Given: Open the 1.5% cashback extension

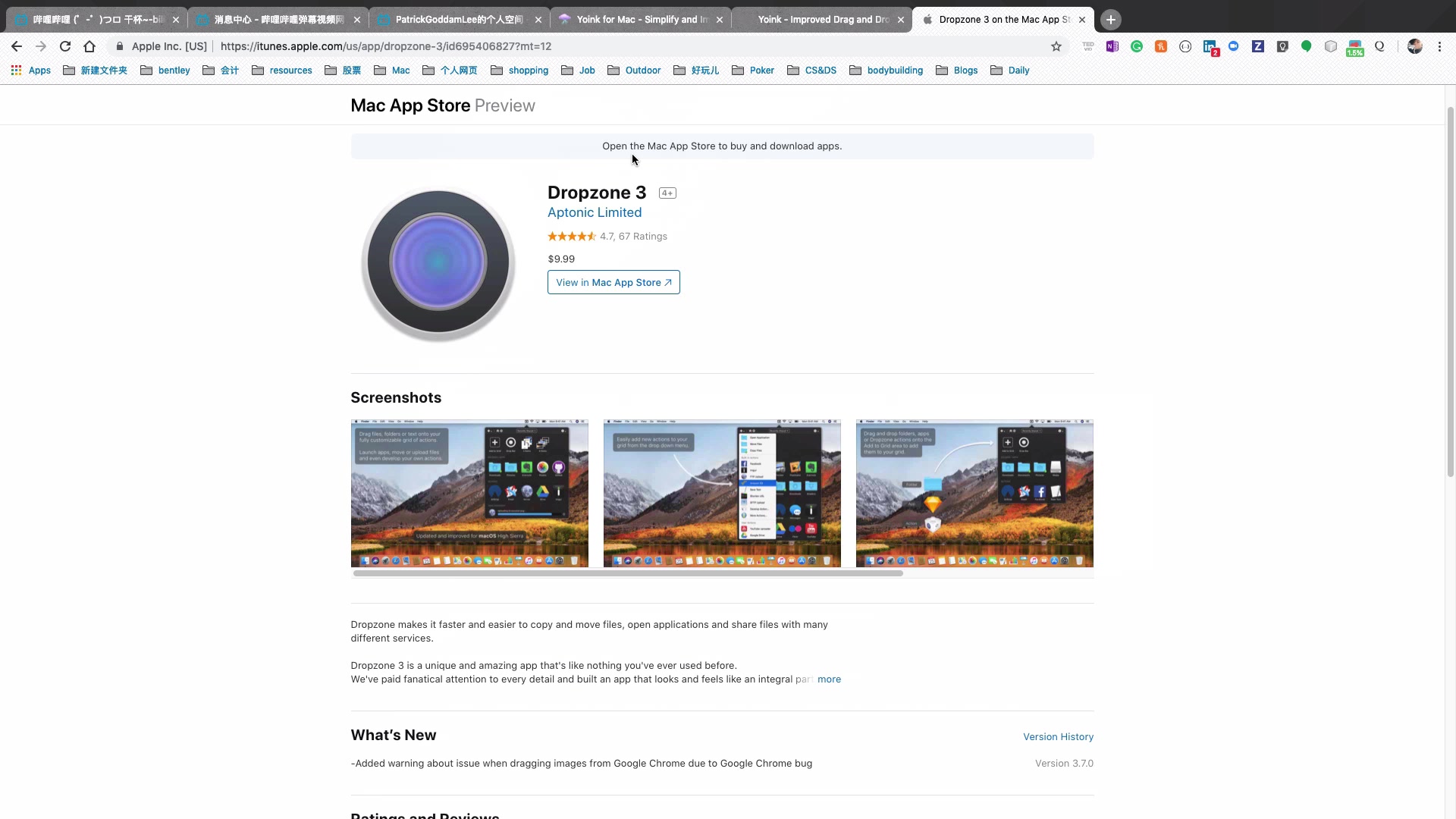Looking at the screenshot, I should (x=1355, y=48).
